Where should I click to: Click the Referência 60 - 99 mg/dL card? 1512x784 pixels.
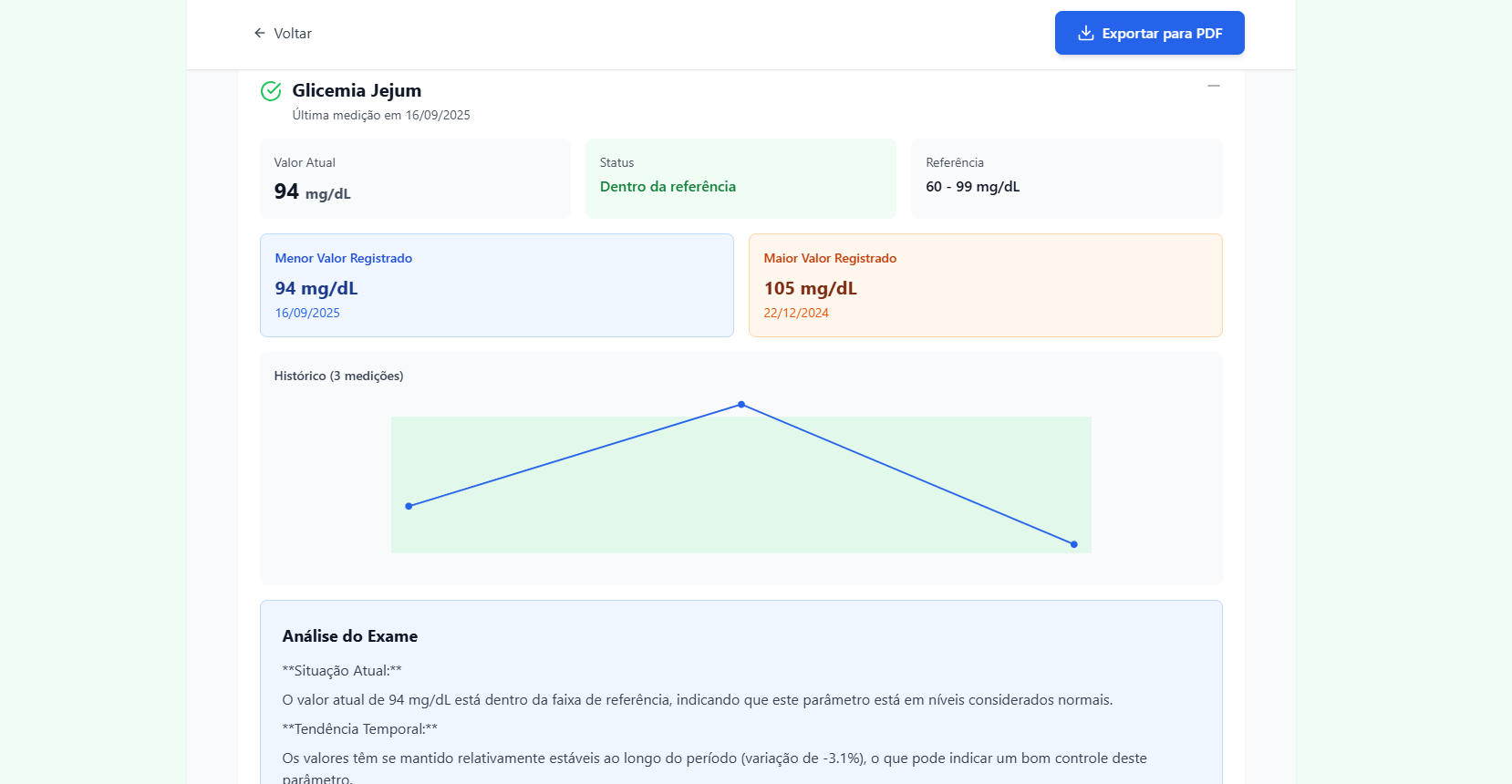click(1066, 179)
